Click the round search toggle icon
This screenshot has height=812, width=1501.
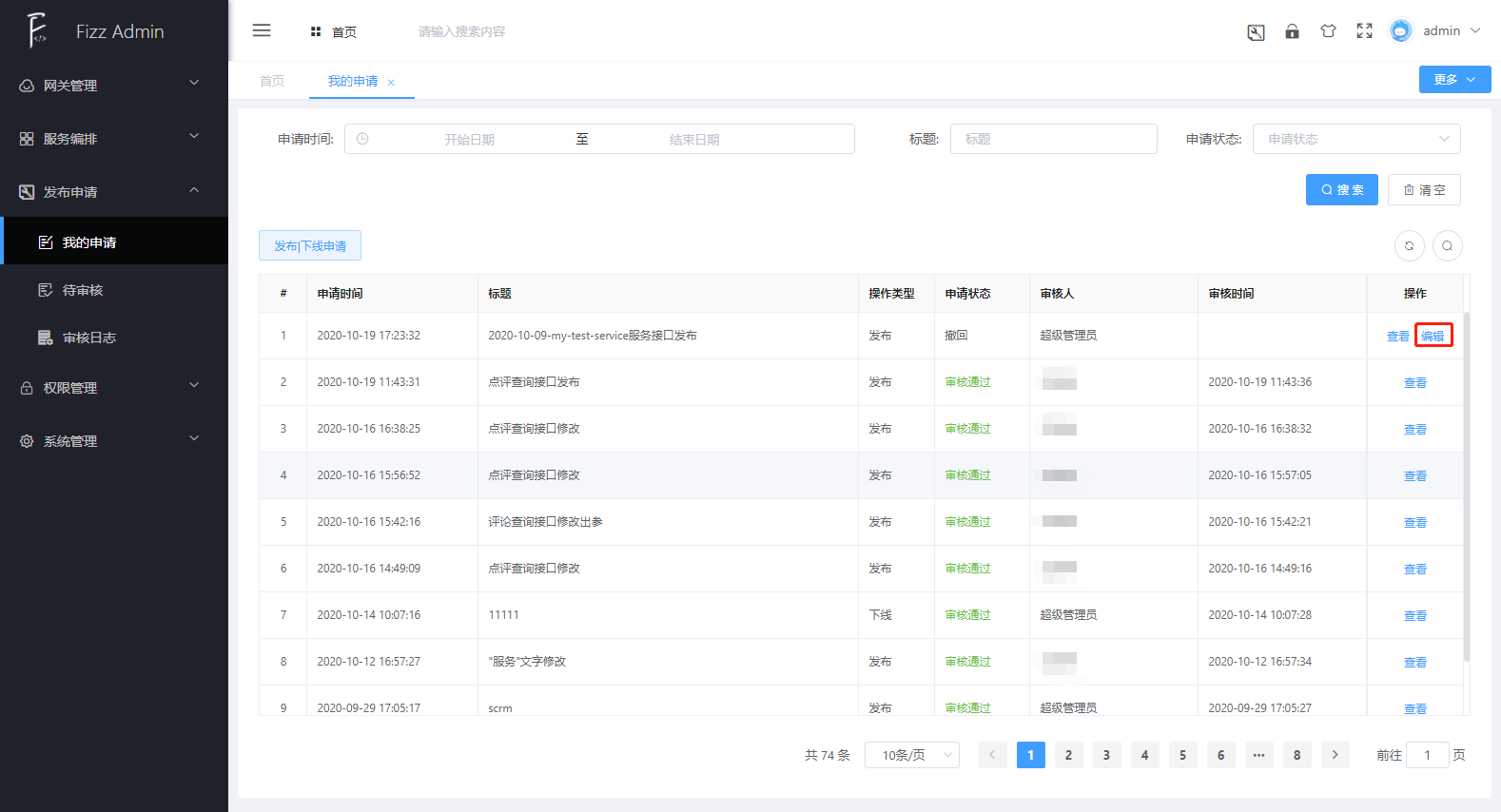pos(1448,245)
